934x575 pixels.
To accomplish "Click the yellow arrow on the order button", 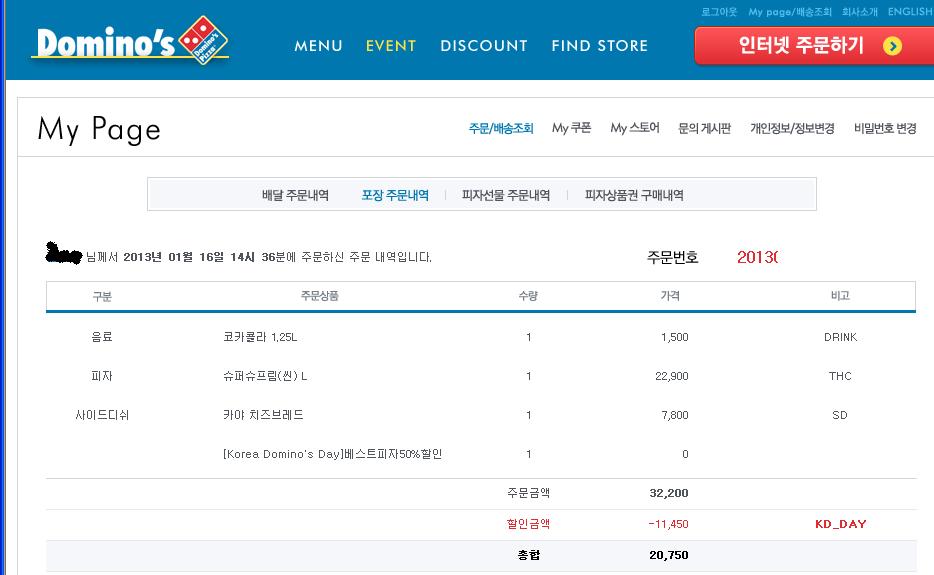I will [893, 46].
